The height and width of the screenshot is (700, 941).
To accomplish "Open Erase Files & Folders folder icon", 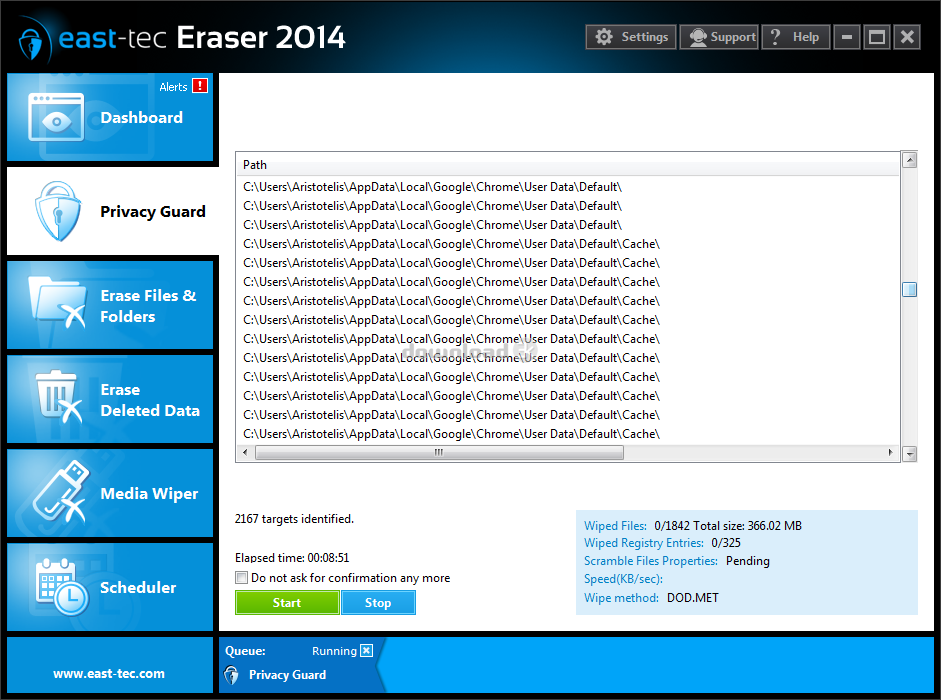I will coord(58,302).
